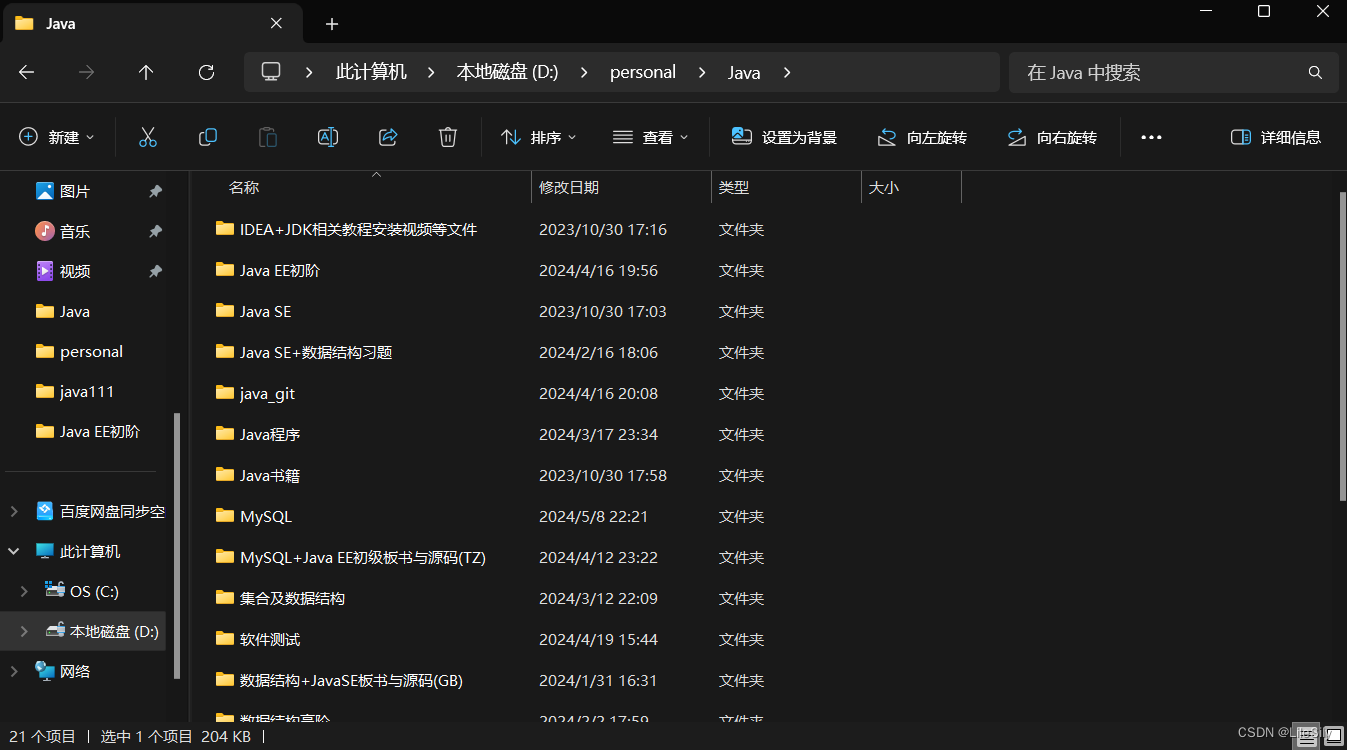Click the navigation pane scrollbar
Screen dimensions: 1347x750
click(x=177, y=545)
